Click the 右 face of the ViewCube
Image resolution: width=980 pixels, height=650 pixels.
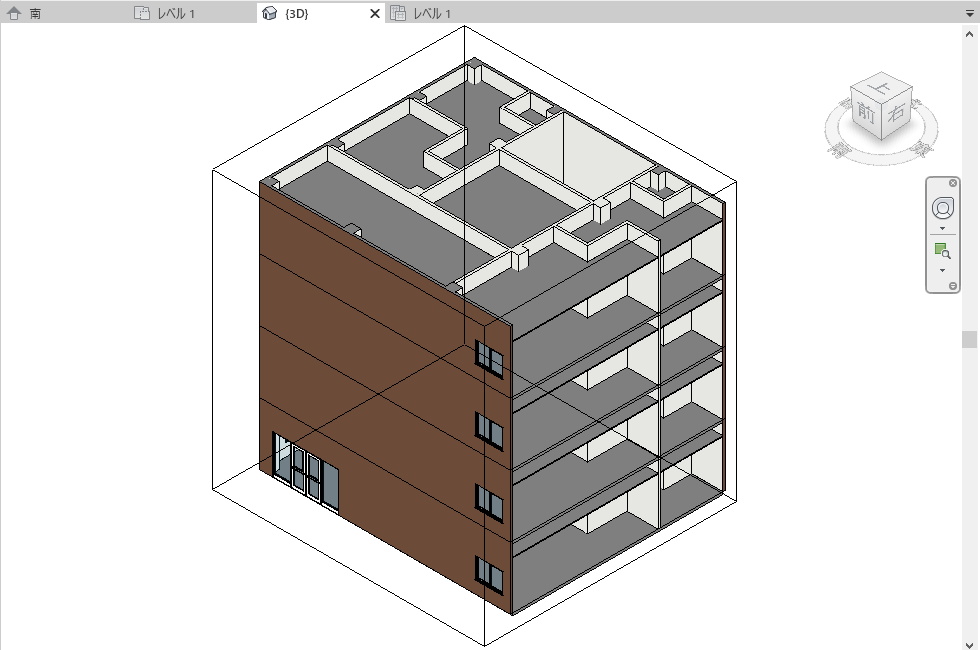click(x=897, y=113)
